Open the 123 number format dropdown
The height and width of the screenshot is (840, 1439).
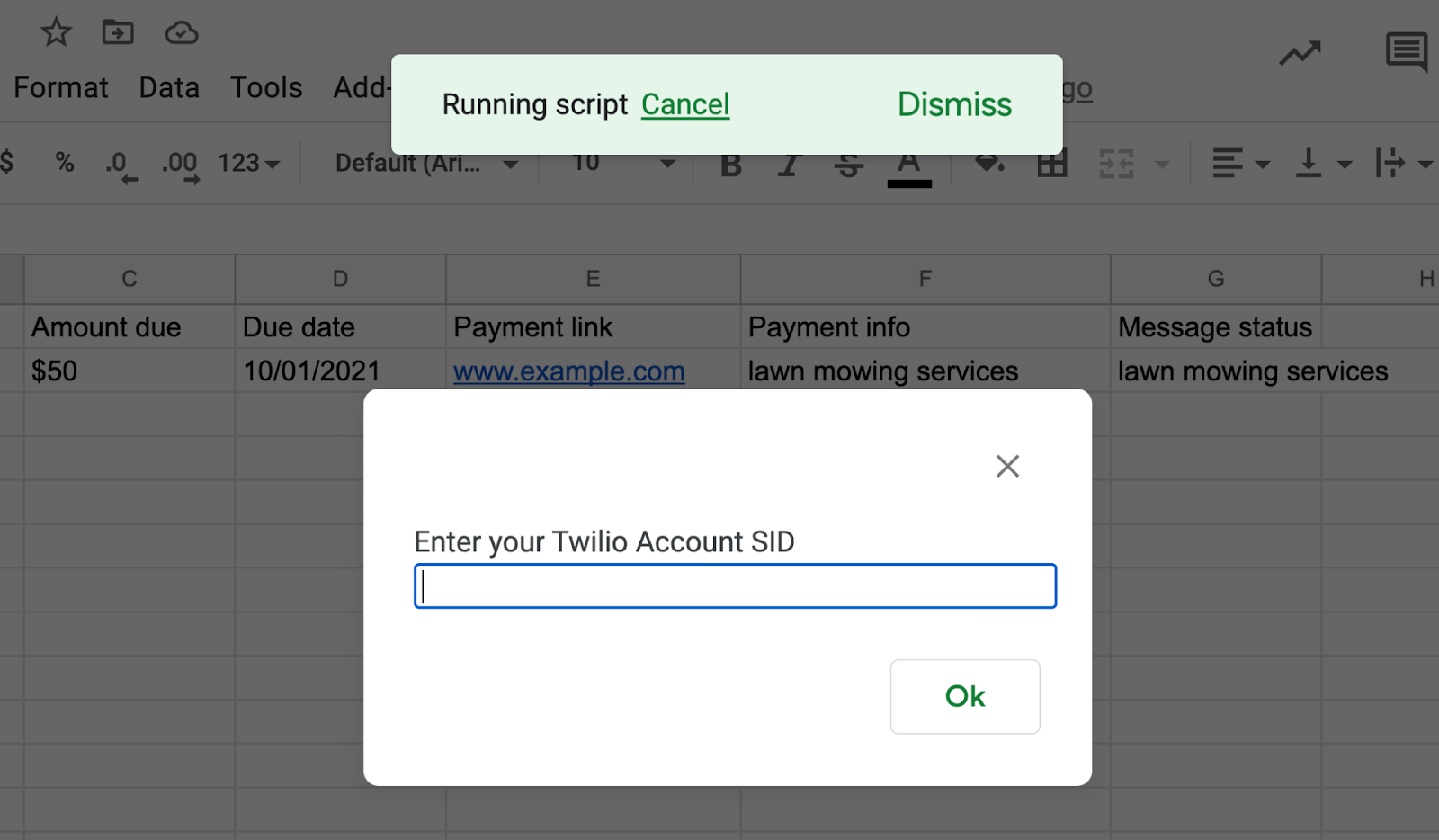click(248, 164)
